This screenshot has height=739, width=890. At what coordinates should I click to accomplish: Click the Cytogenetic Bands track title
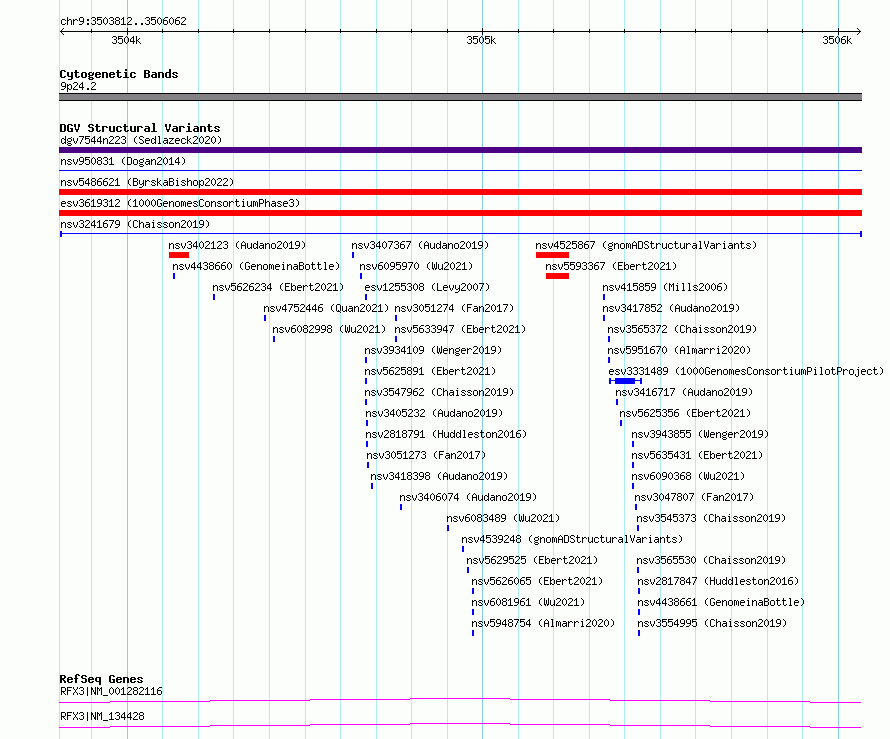119,74
